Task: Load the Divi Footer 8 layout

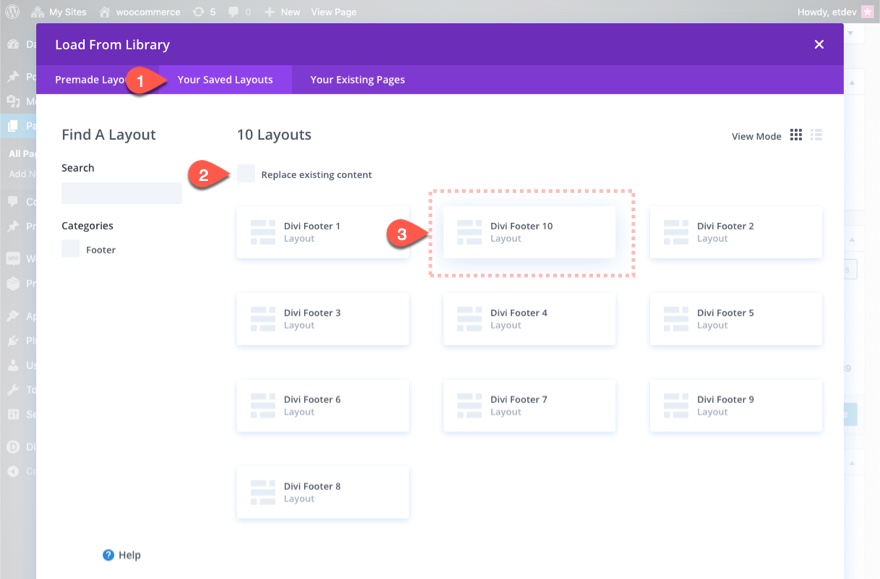Action: click(x=323, y=492)
